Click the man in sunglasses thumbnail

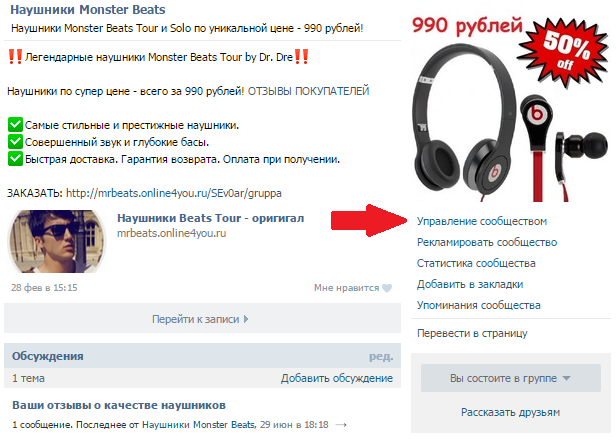(57, 241)
